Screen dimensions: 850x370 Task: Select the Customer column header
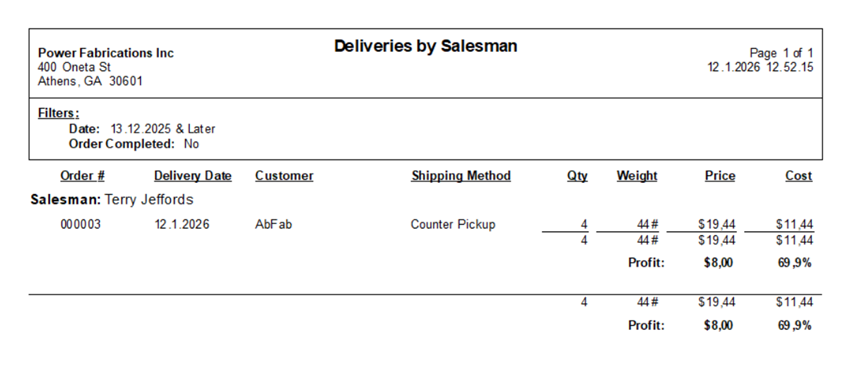tap(284, 176)
